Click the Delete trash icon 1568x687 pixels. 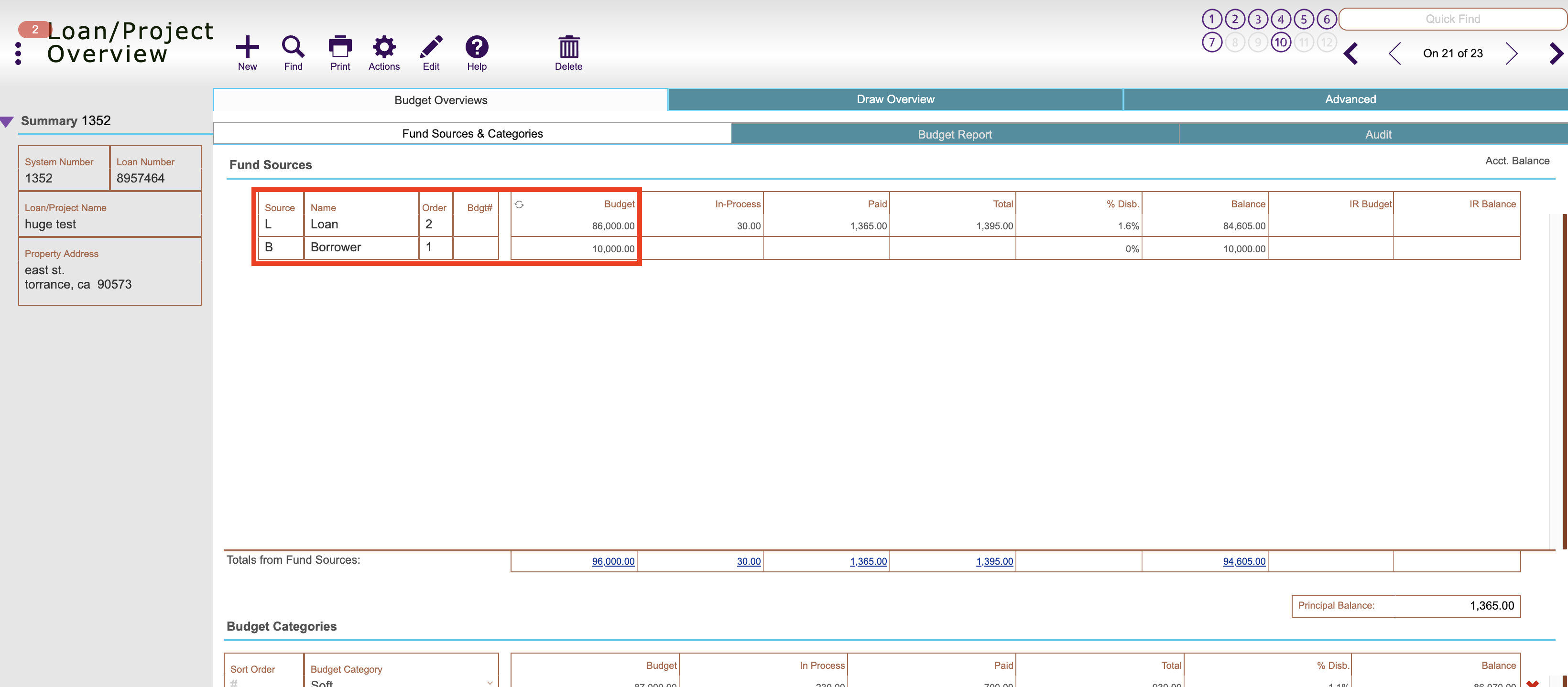pos(568,47)
